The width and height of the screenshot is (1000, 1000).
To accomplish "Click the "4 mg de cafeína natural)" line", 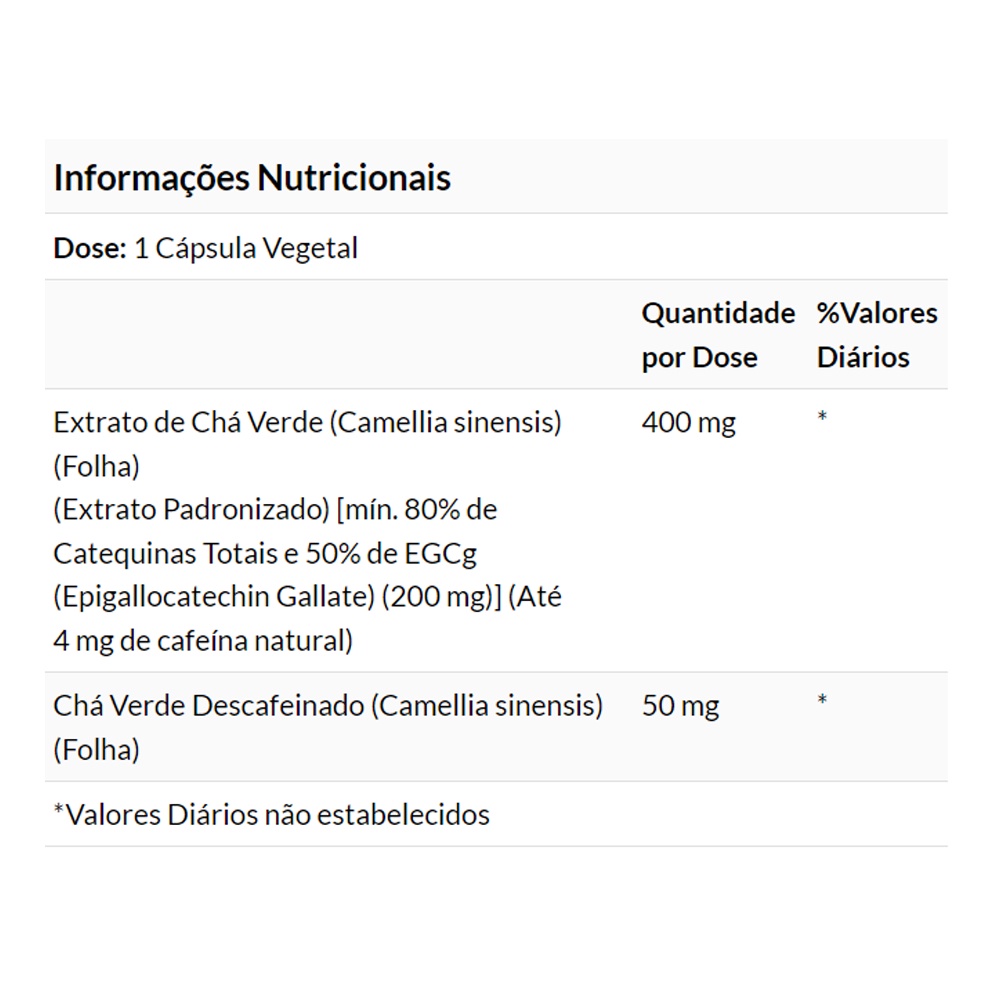I will [202, 640].
